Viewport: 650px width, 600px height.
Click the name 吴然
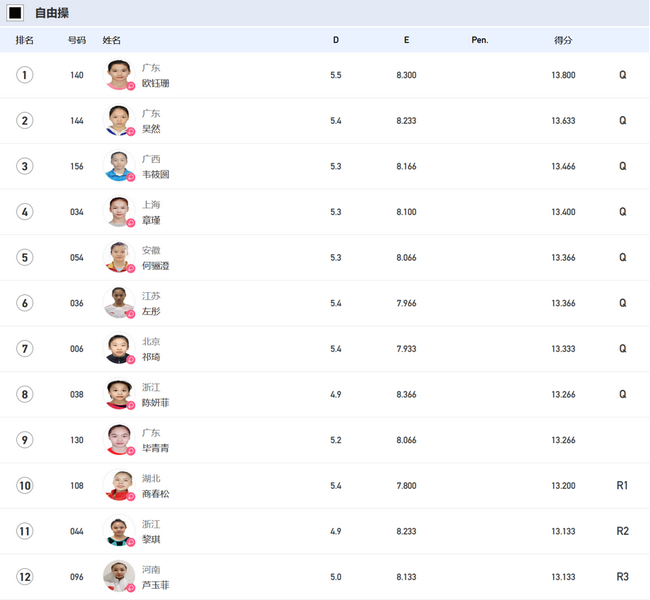pyautogui.click(x=151, y=129)
